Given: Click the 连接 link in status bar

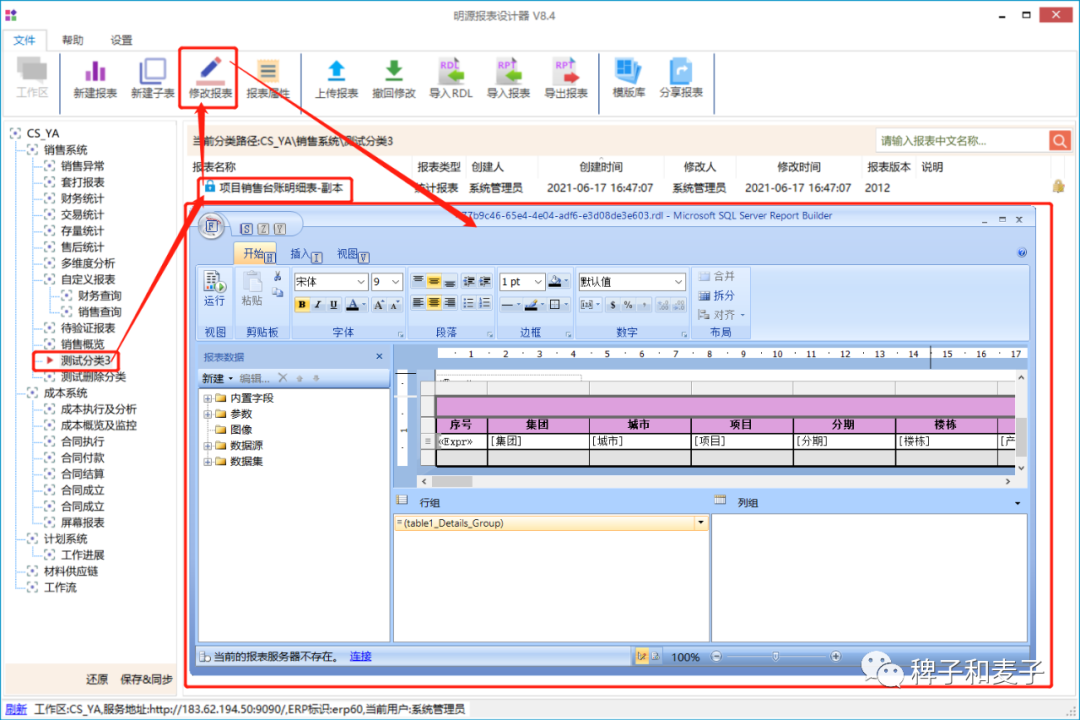Looking at the screenshot, I should [x=360, y=656].
